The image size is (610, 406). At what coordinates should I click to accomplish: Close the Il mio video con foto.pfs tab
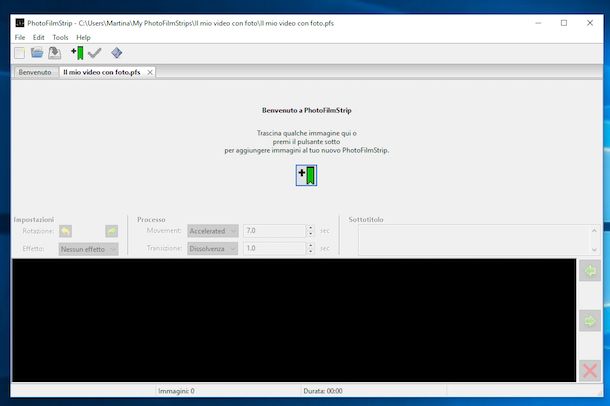click(x=150, y=72)
